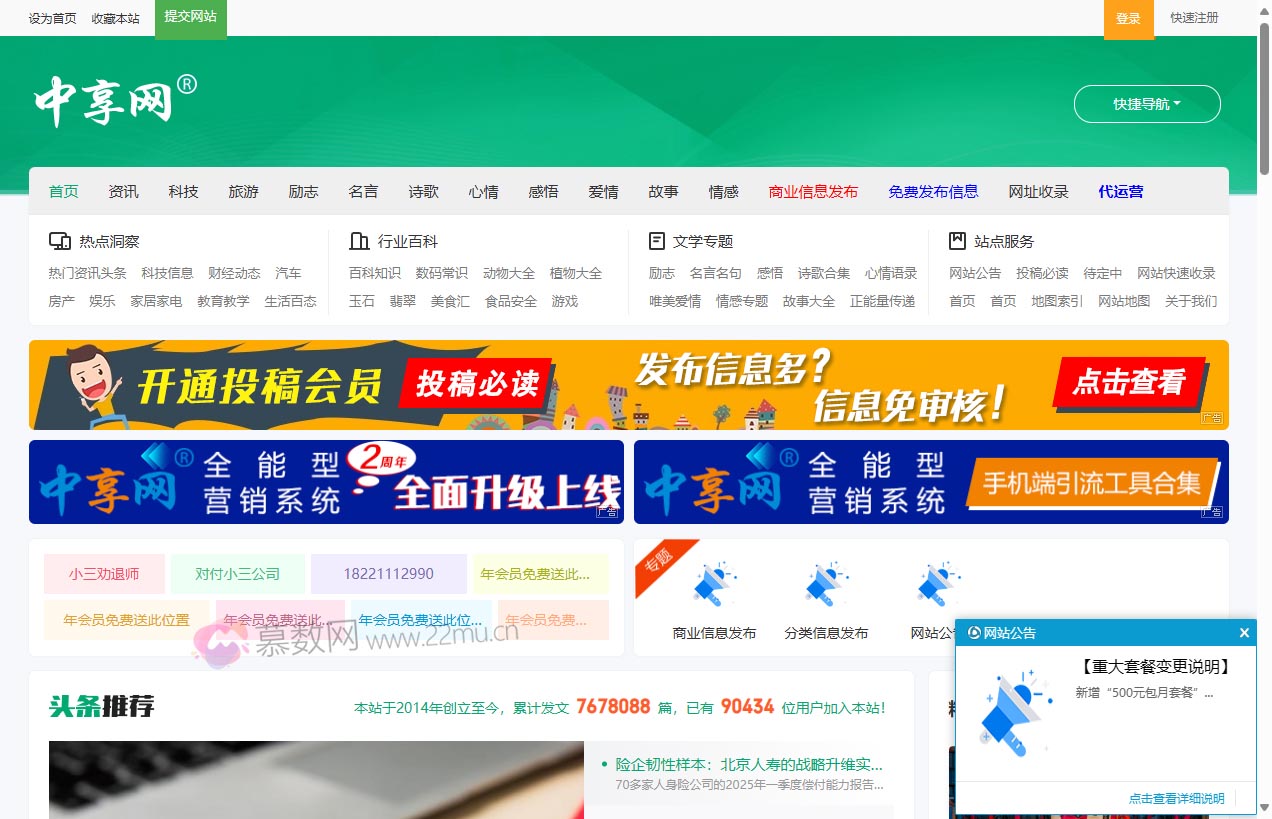Click the 点击查看详细说明 link in the popup
Image resolution: width=1272 pixels, height=819 pixels.
tap(1176, 798)
